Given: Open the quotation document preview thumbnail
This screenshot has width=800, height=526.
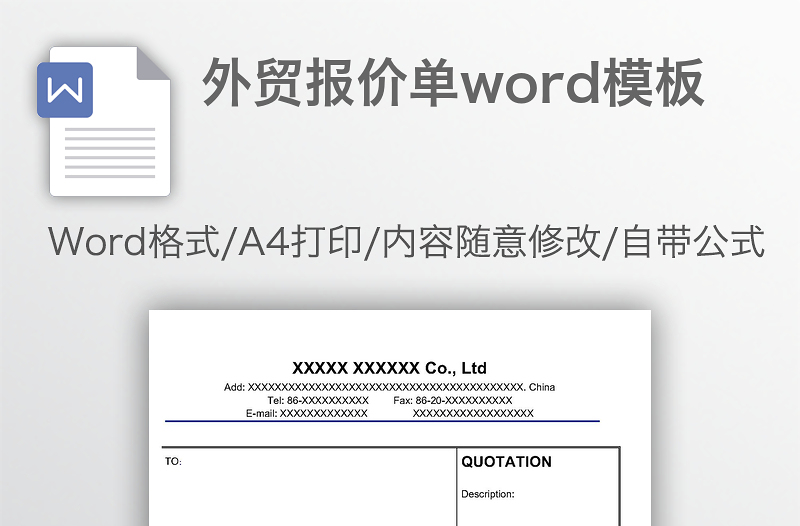Looking at the screenshot, I should (x=400, y=418).
